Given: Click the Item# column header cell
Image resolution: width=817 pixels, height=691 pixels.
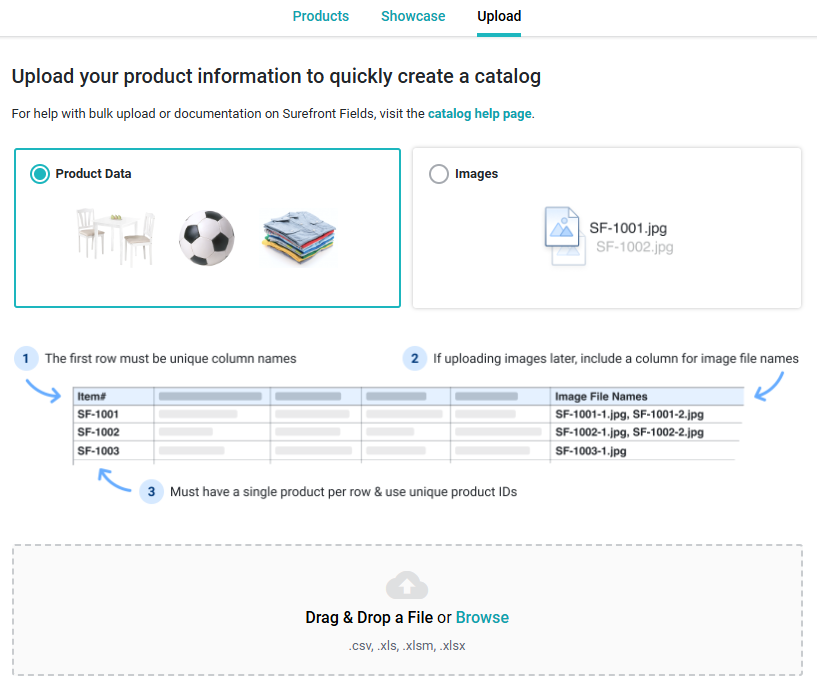Looking at the screenshot, I should click(92, 397).
